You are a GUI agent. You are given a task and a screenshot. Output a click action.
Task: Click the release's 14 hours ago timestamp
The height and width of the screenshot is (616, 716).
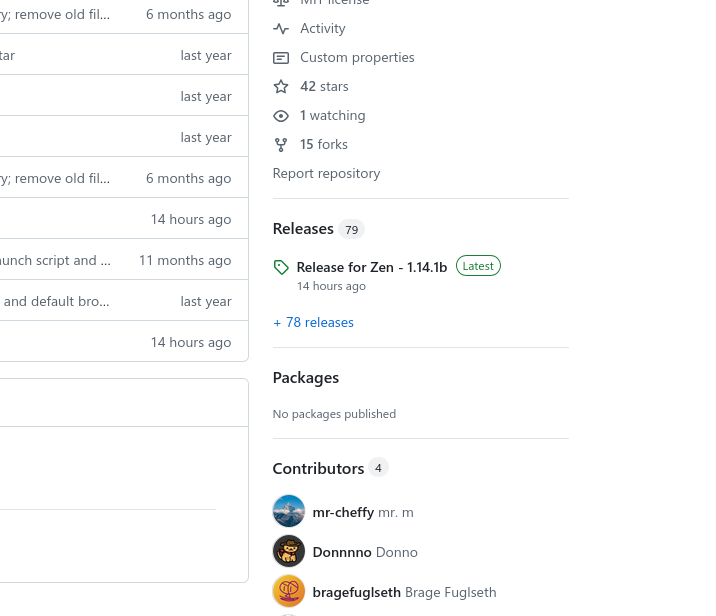tap(332, 286)
